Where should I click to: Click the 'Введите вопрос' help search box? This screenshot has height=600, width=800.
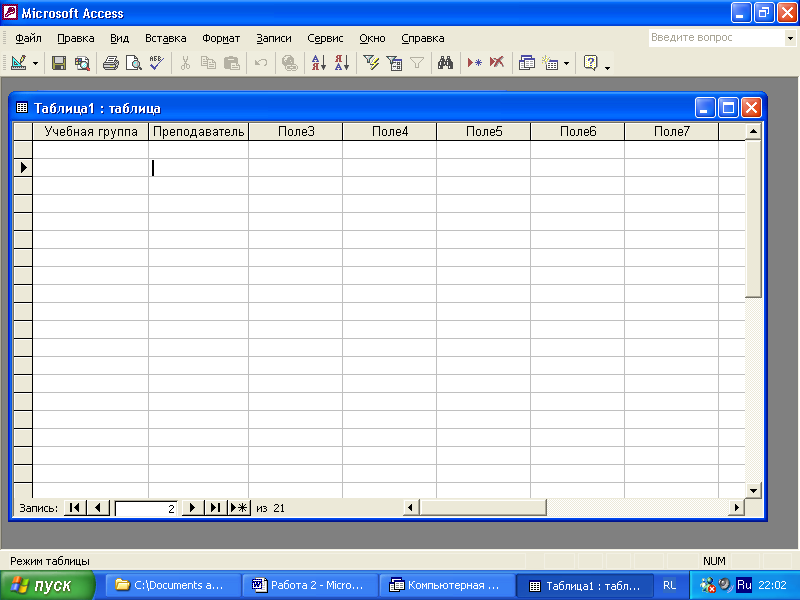(x=716, y=38)
